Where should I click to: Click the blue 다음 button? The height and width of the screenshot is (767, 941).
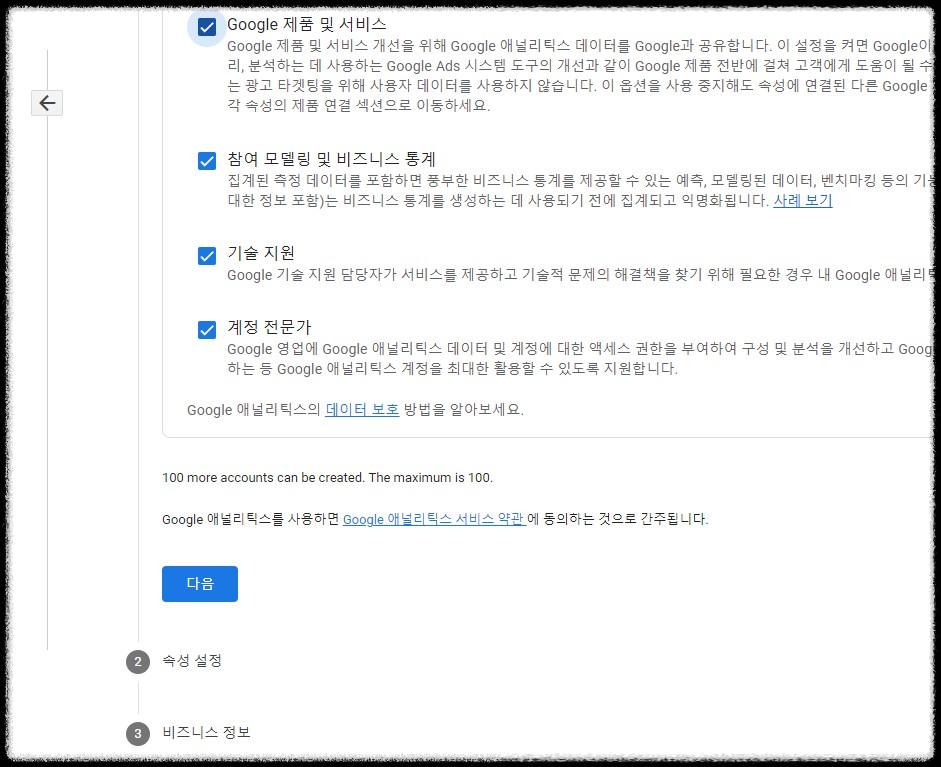point(200,583)
